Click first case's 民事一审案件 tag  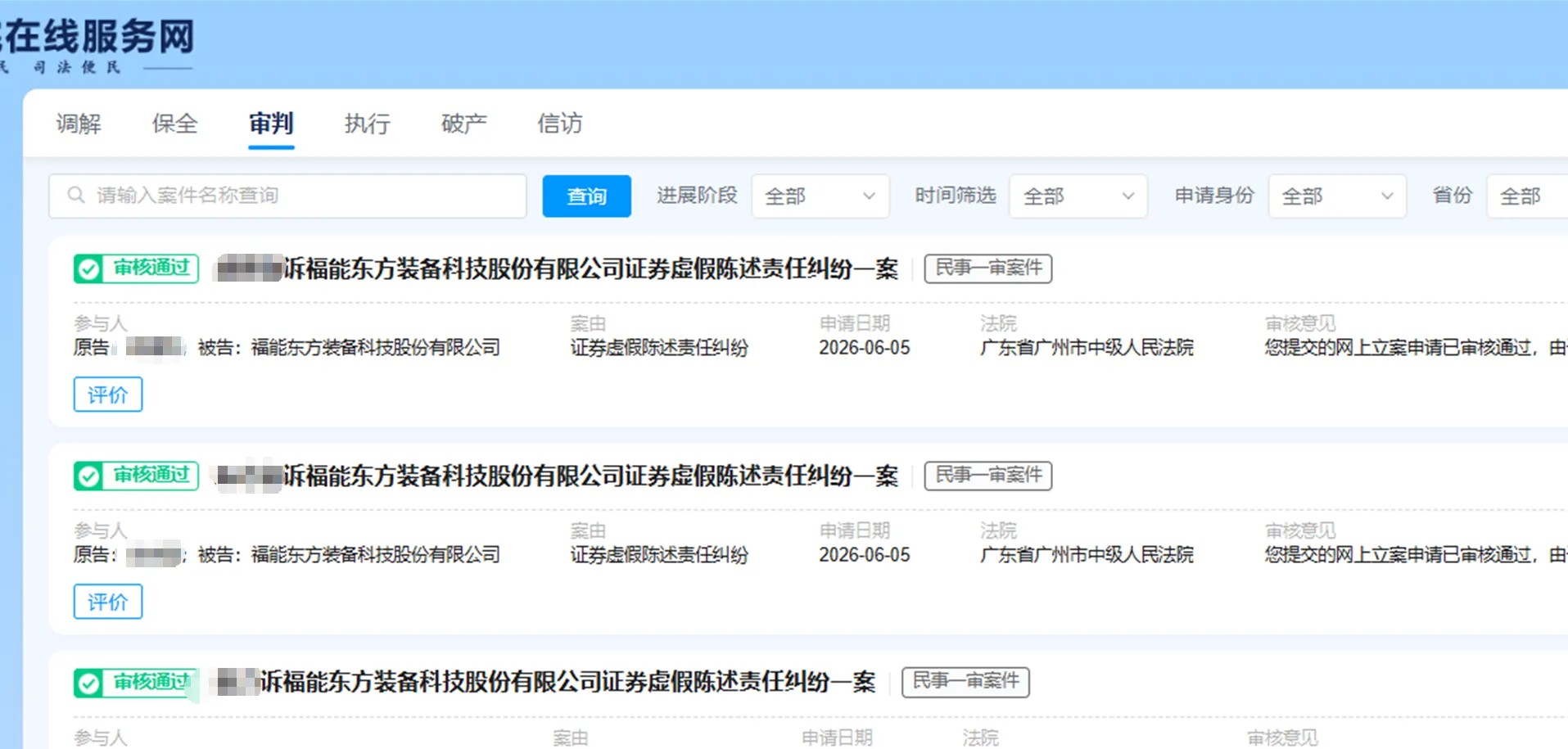point(988,268)
